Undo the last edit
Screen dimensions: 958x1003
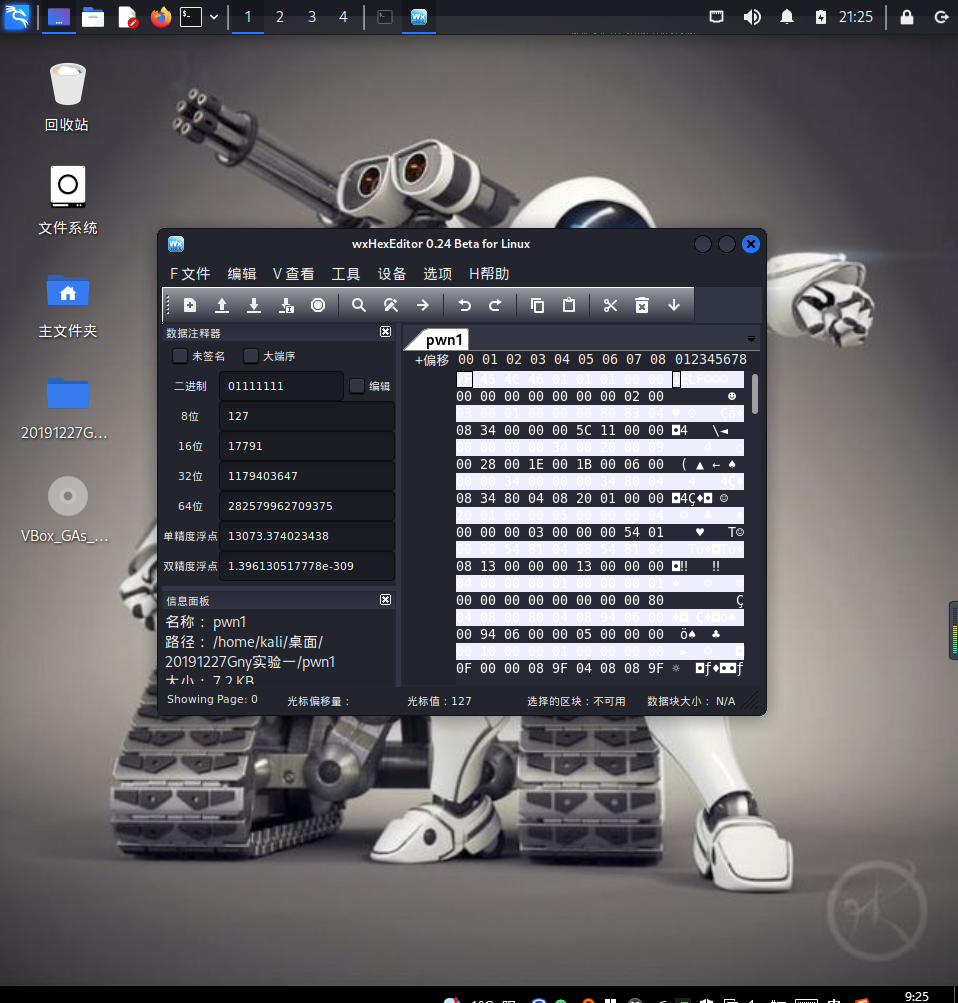(x=464, y=306)
